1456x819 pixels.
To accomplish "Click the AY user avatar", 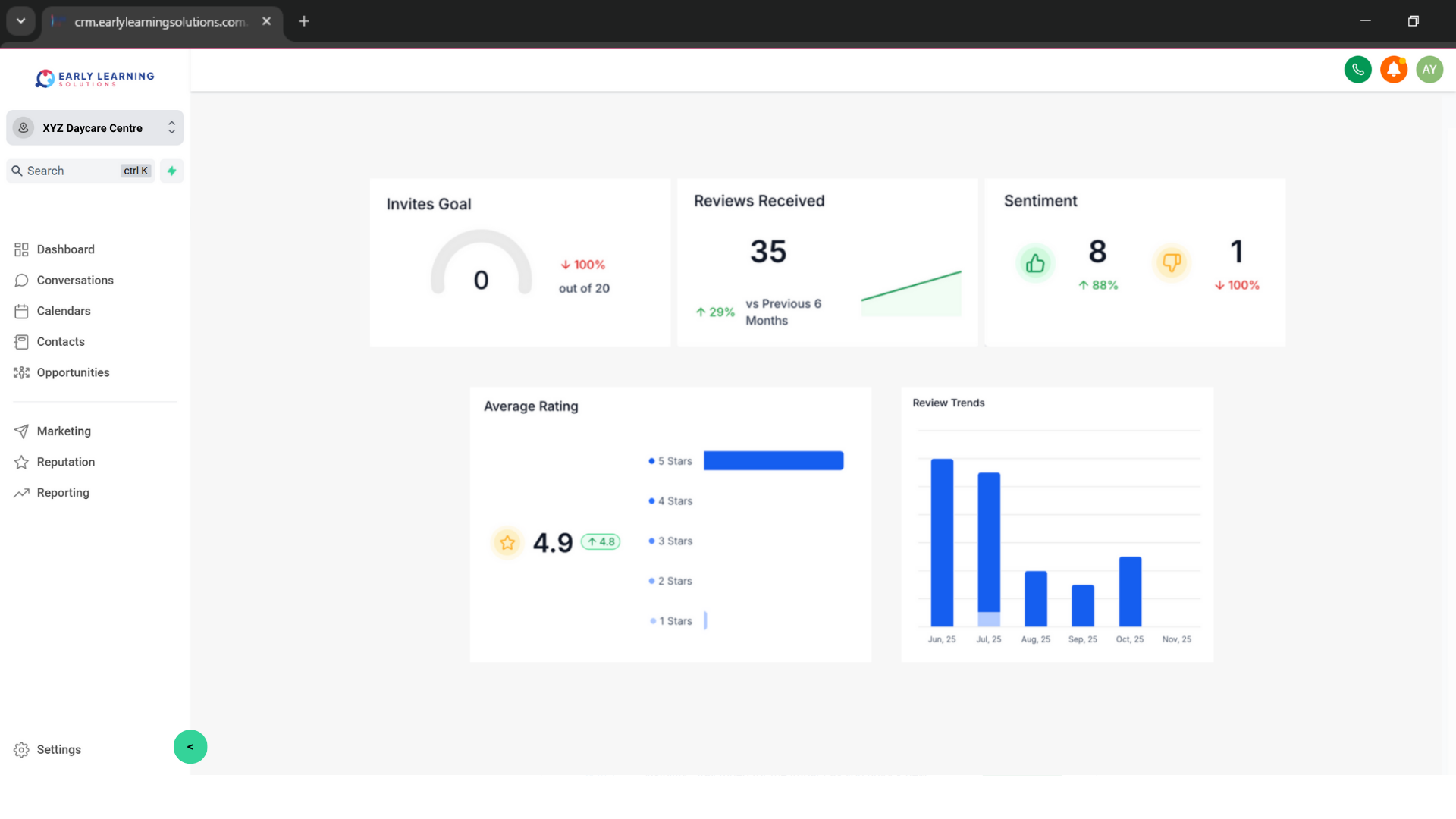I will (x=1429, y=70).
